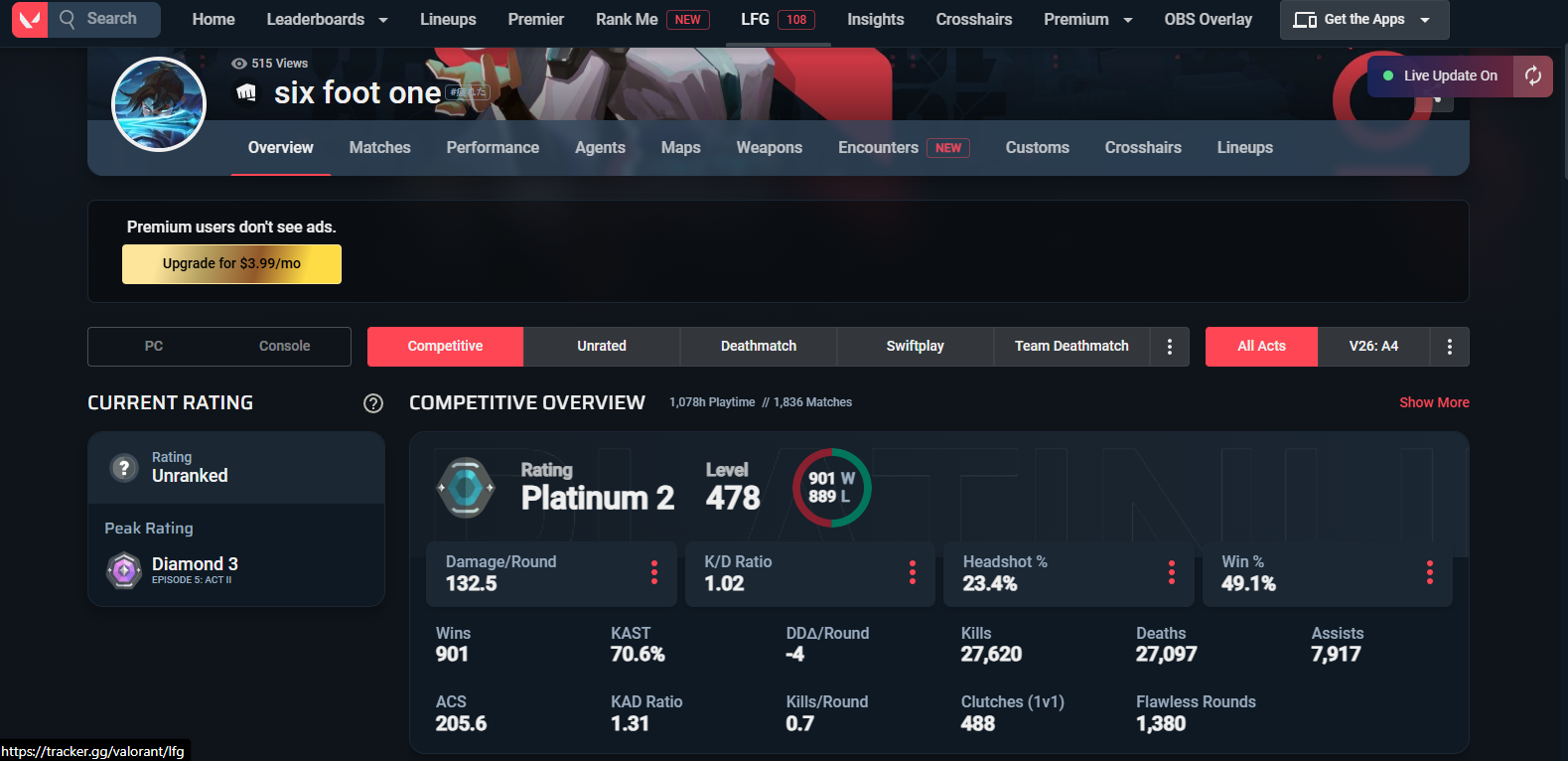Open Crosshairs in the top navigation bar
This screenshot has width=1568, height=761.
click(974, 19)
